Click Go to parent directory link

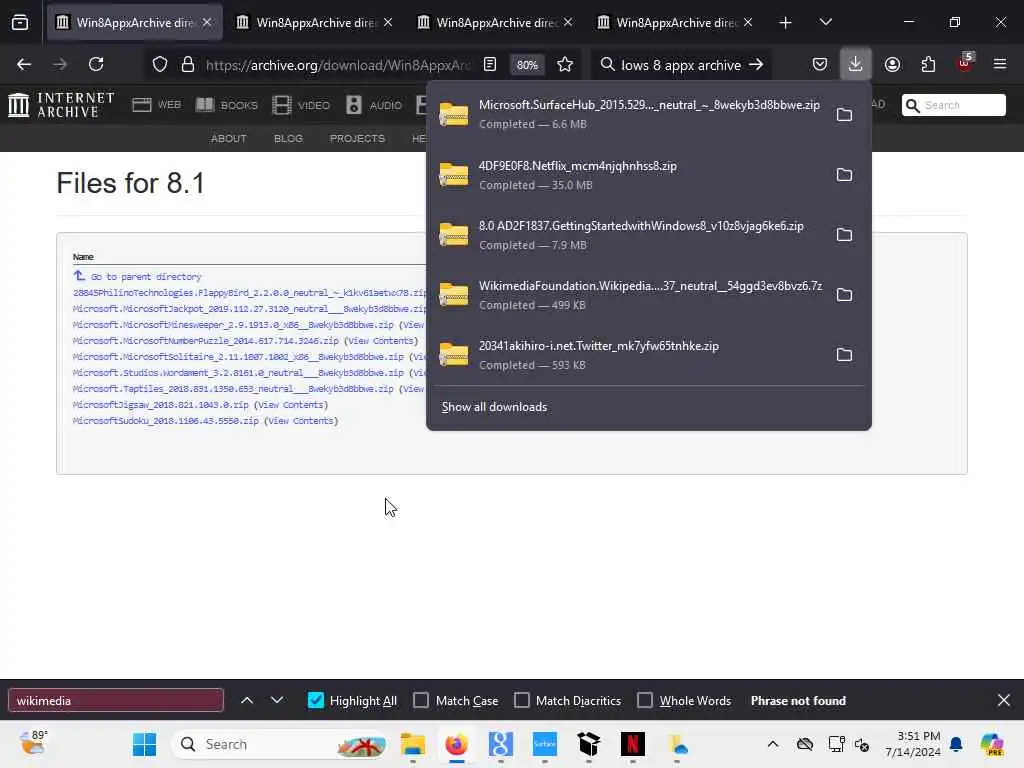(145, 277)
